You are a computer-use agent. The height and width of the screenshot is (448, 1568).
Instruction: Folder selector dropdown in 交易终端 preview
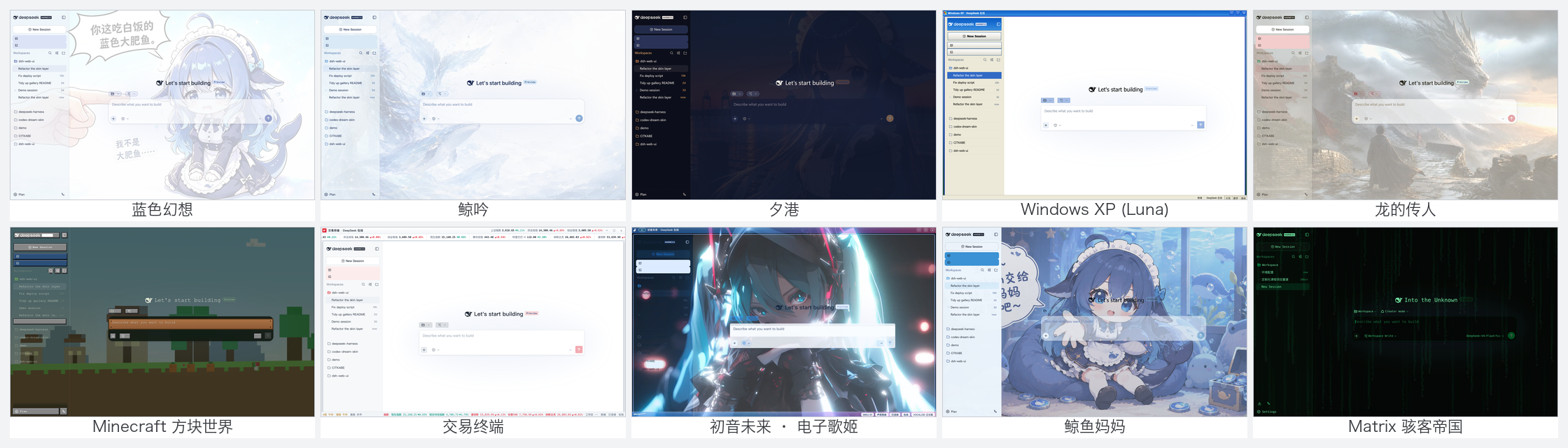click(426, 325)
